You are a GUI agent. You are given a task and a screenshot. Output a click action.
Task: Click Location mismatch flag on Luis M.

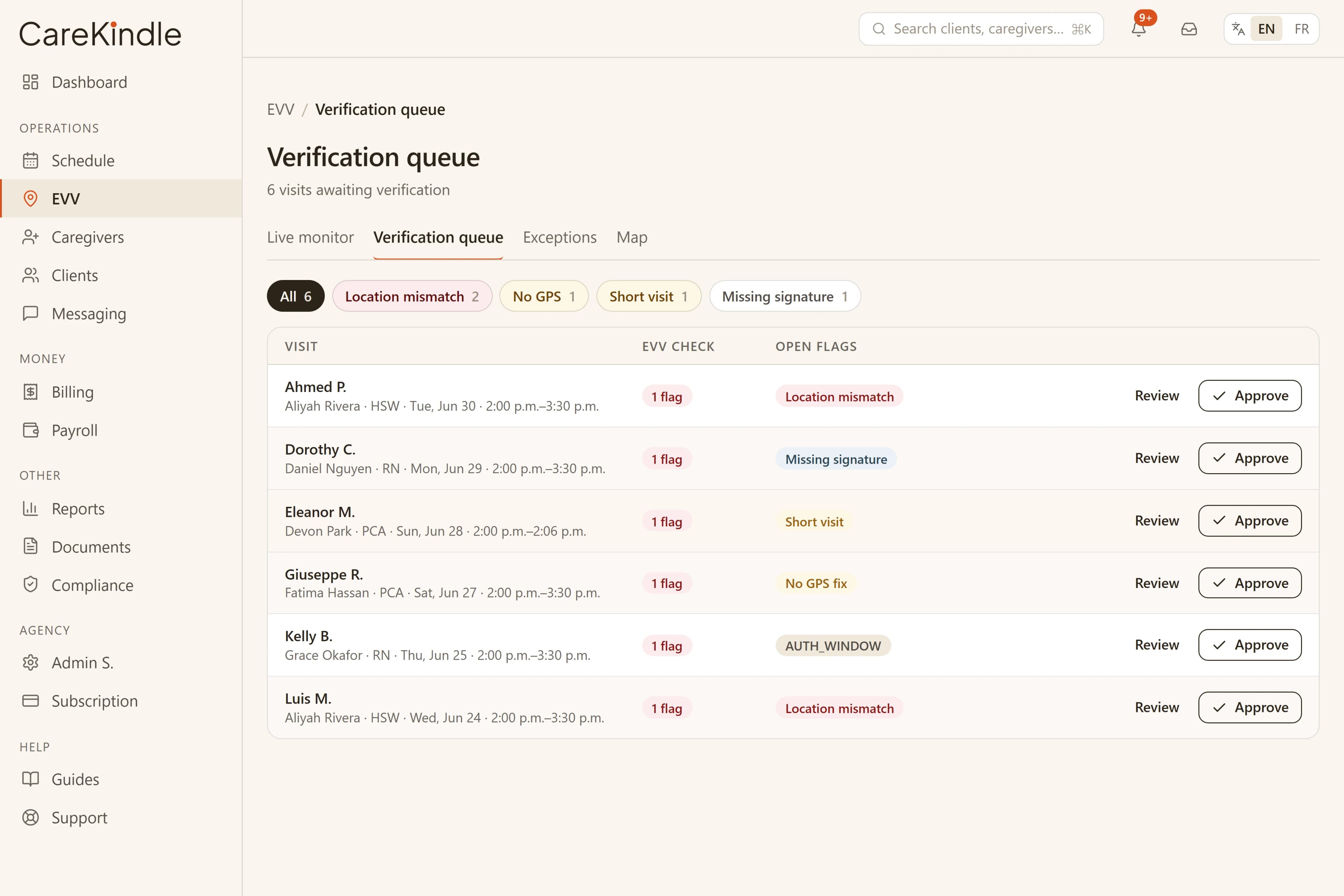pos(839,708)
